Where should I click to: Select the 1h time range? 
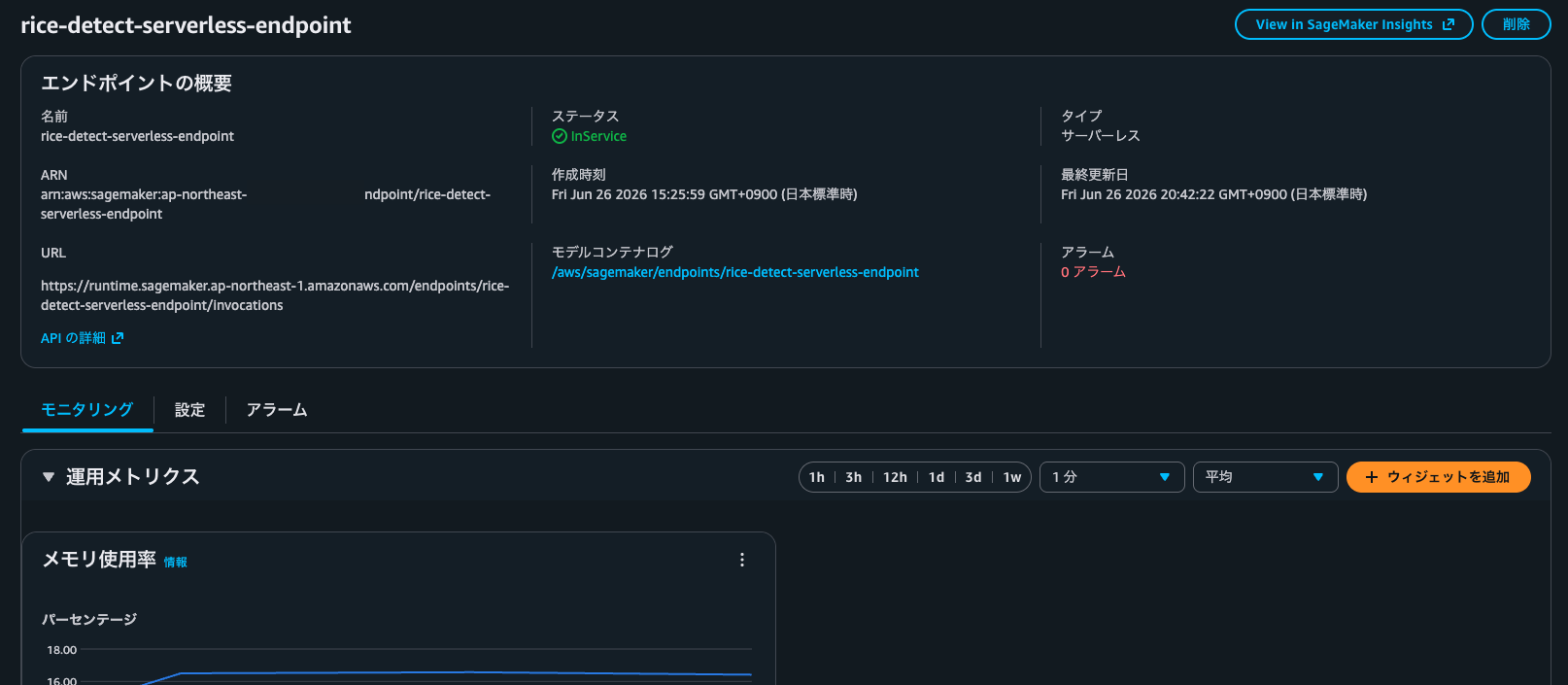click(x=817, y=477)
